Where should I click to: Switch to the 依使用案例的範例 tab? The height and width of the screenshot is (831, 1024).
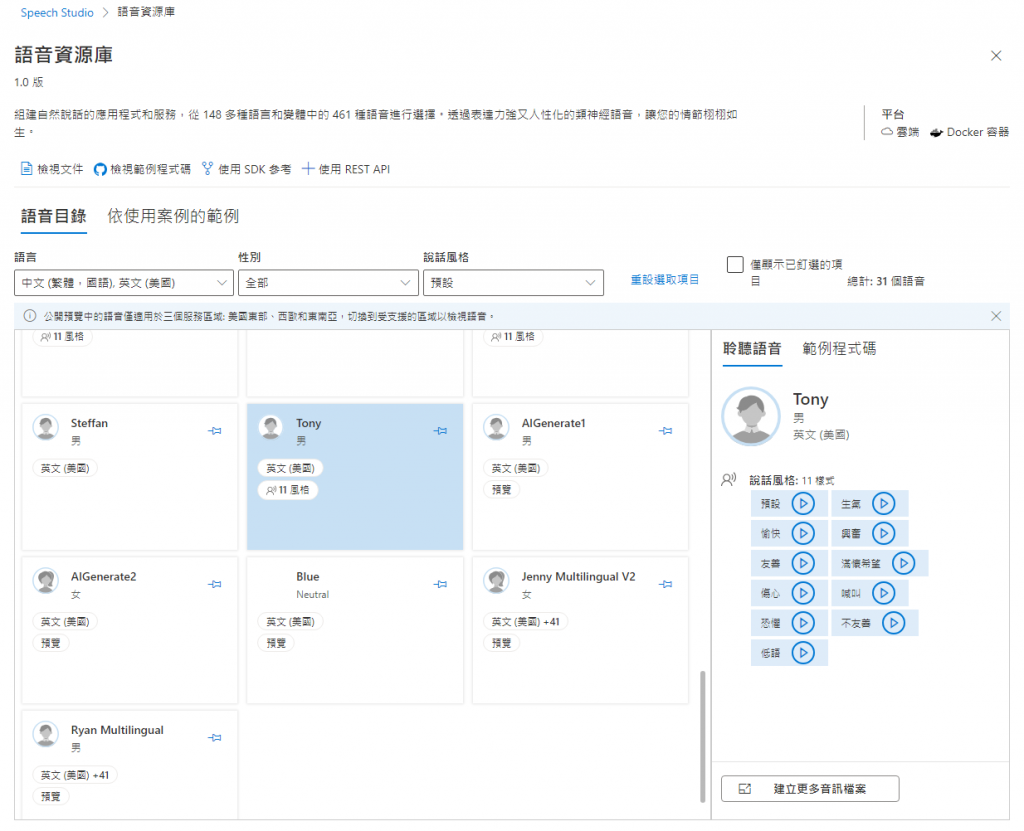pos(173,216)
